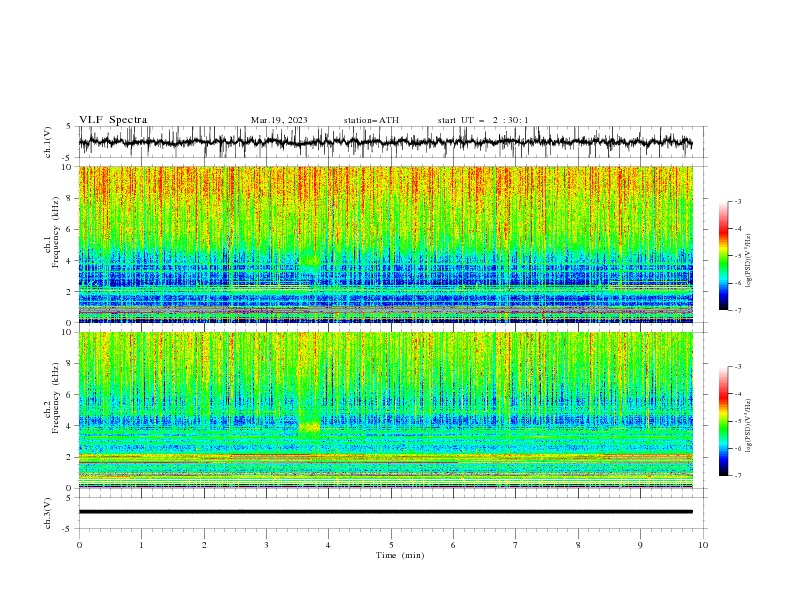Click time axis tick label "7"
The height and width of the screenshot is (612, 792).
pyautogui.click(x=516, y=545)
